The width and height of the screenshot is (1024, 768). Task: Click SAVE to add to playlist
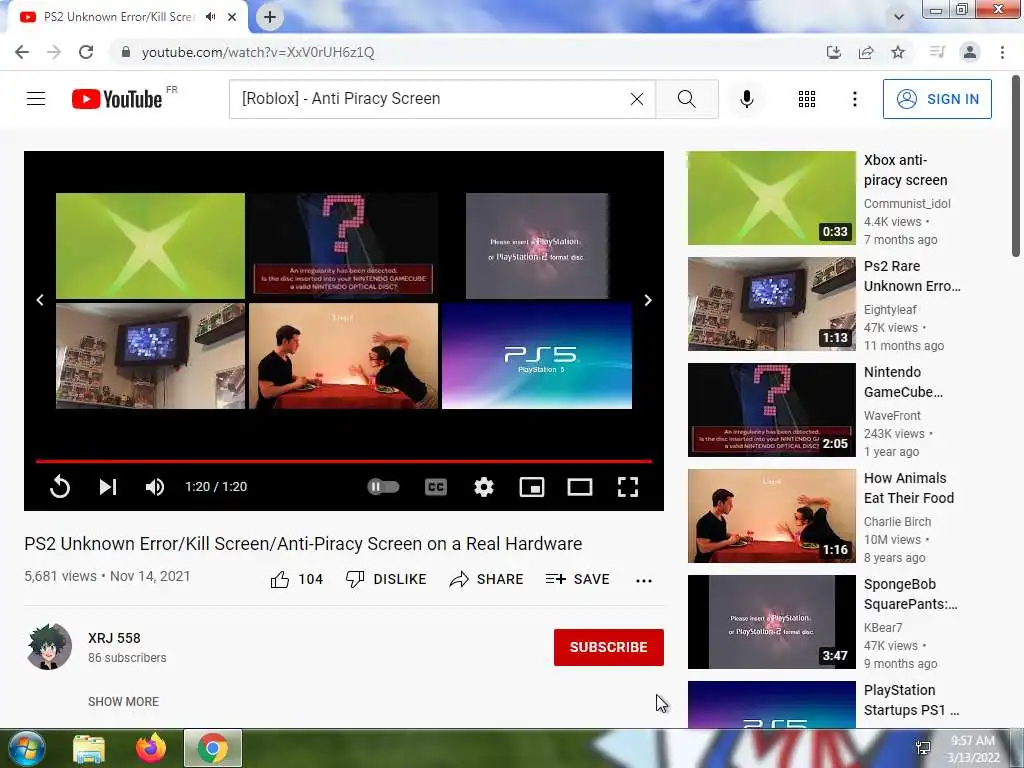coord(577,579)
